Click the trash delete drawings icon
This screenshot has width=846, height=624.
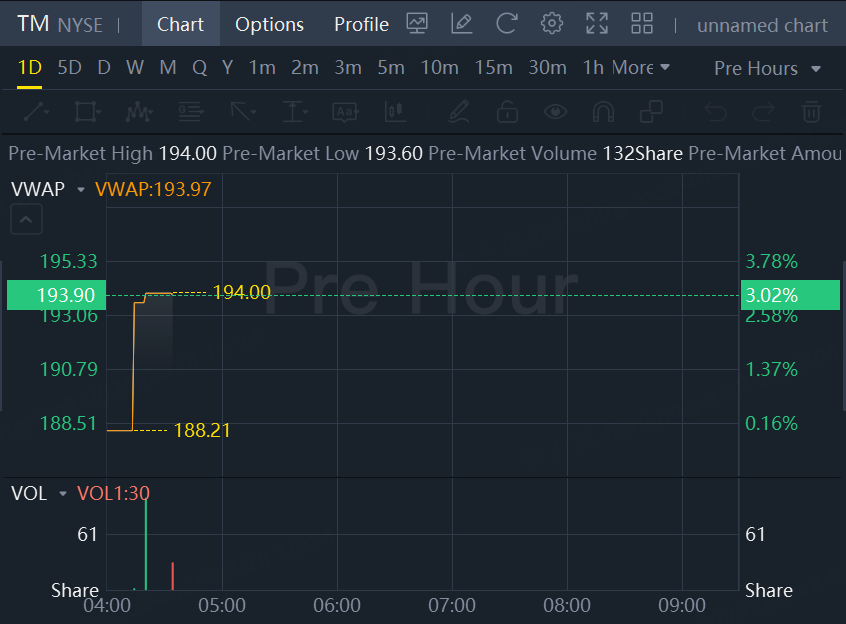click(x=811, y=111)
